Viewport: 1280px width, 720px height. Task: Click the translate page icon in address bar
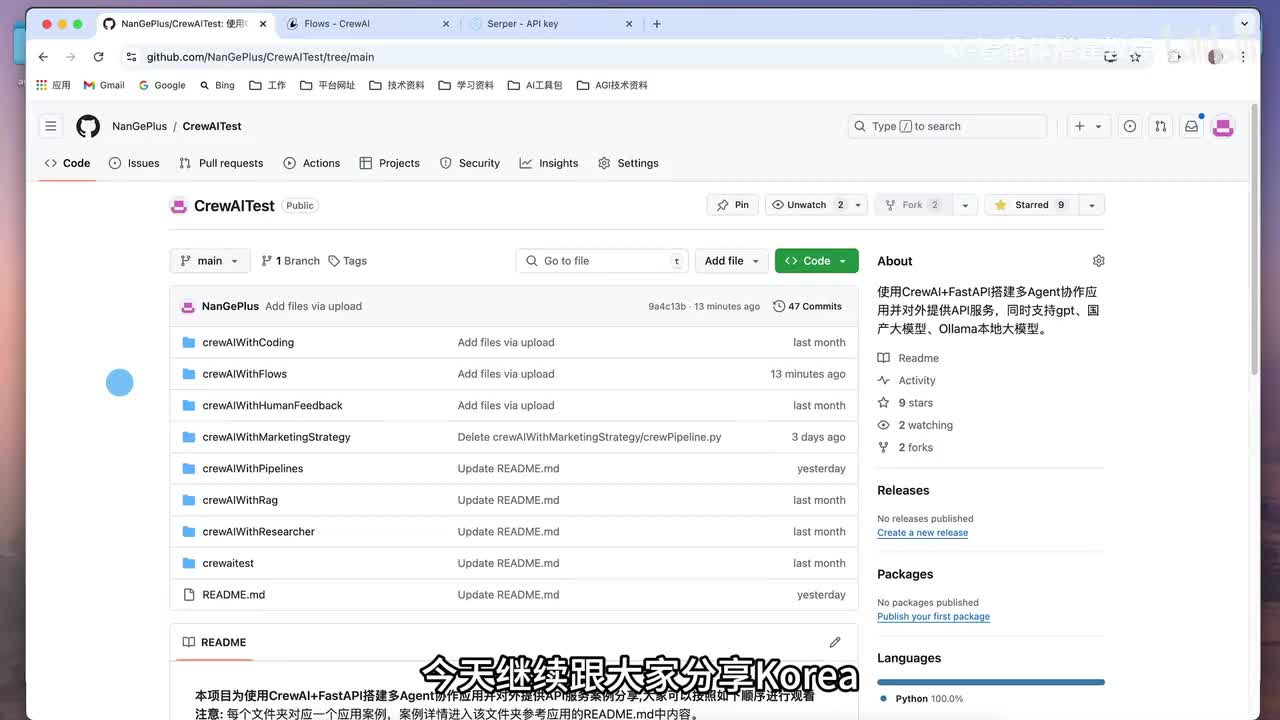(x=1110, y=57)
